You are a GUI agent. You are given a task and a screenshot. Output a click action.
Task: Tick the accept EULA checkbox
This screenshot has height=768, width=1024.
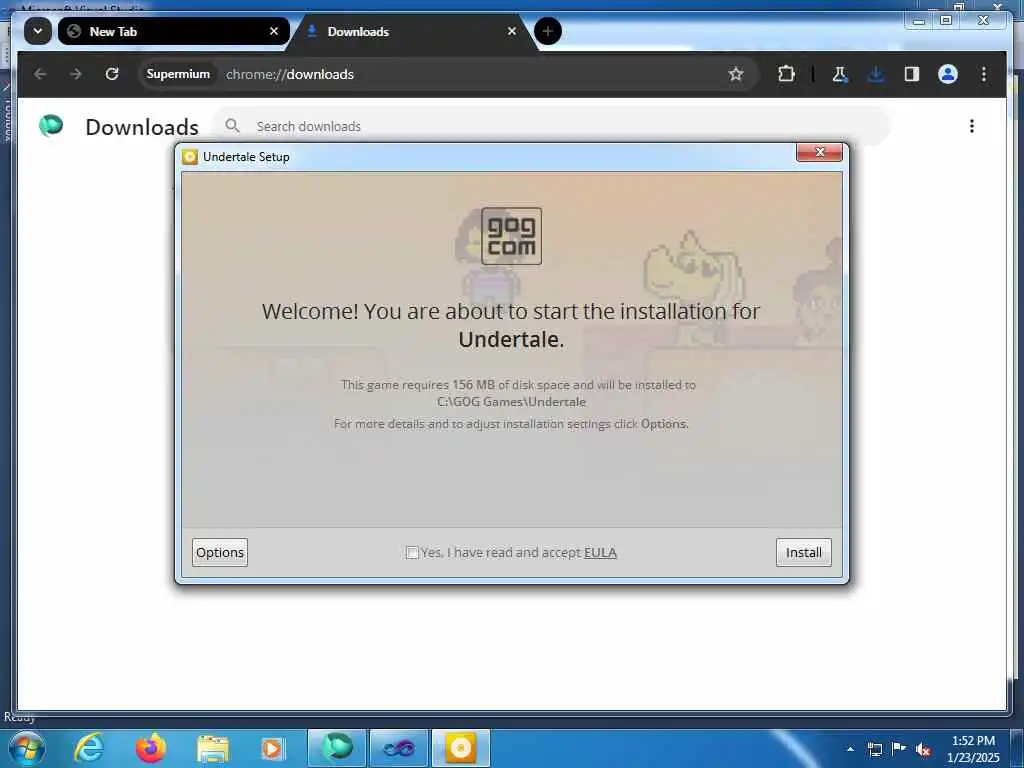point(411,553)
